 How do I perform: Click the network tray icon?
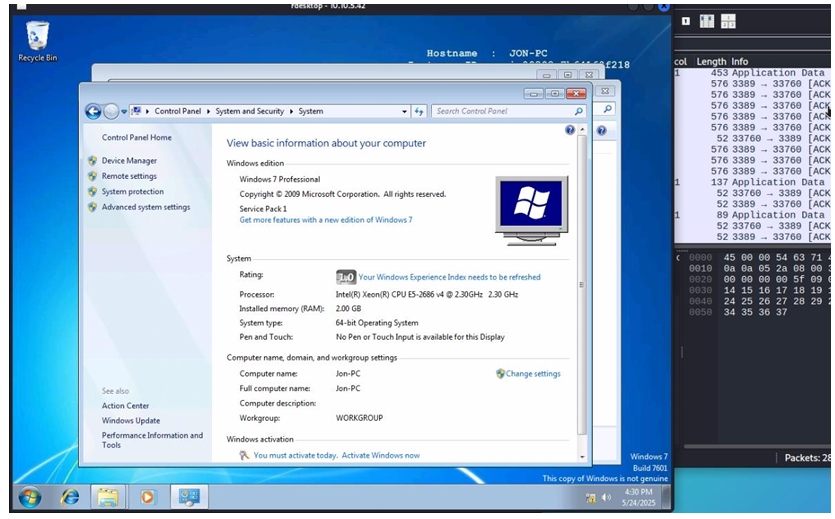(591, 498)
